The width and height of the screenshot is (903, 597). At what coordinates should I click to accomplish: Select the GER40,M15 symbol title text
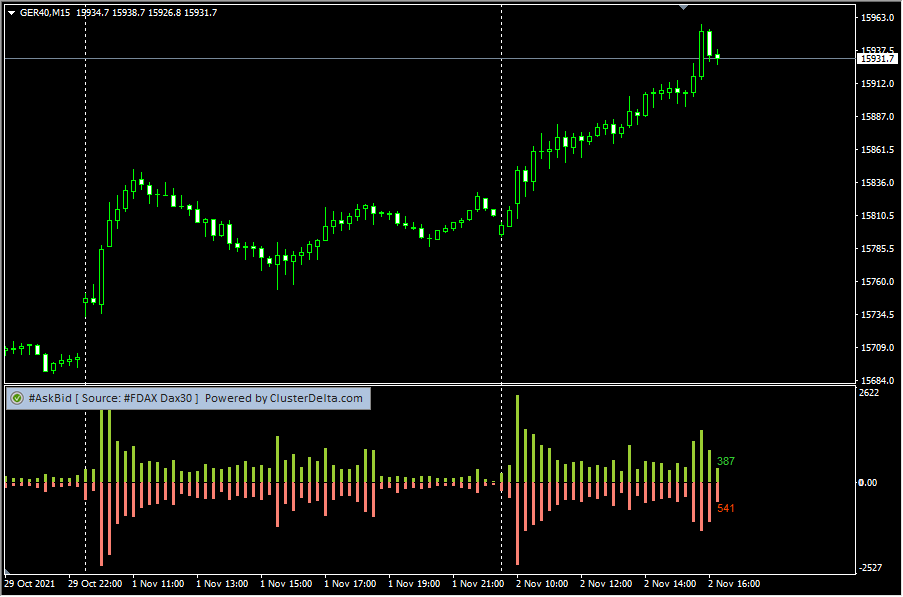(46, 12)
